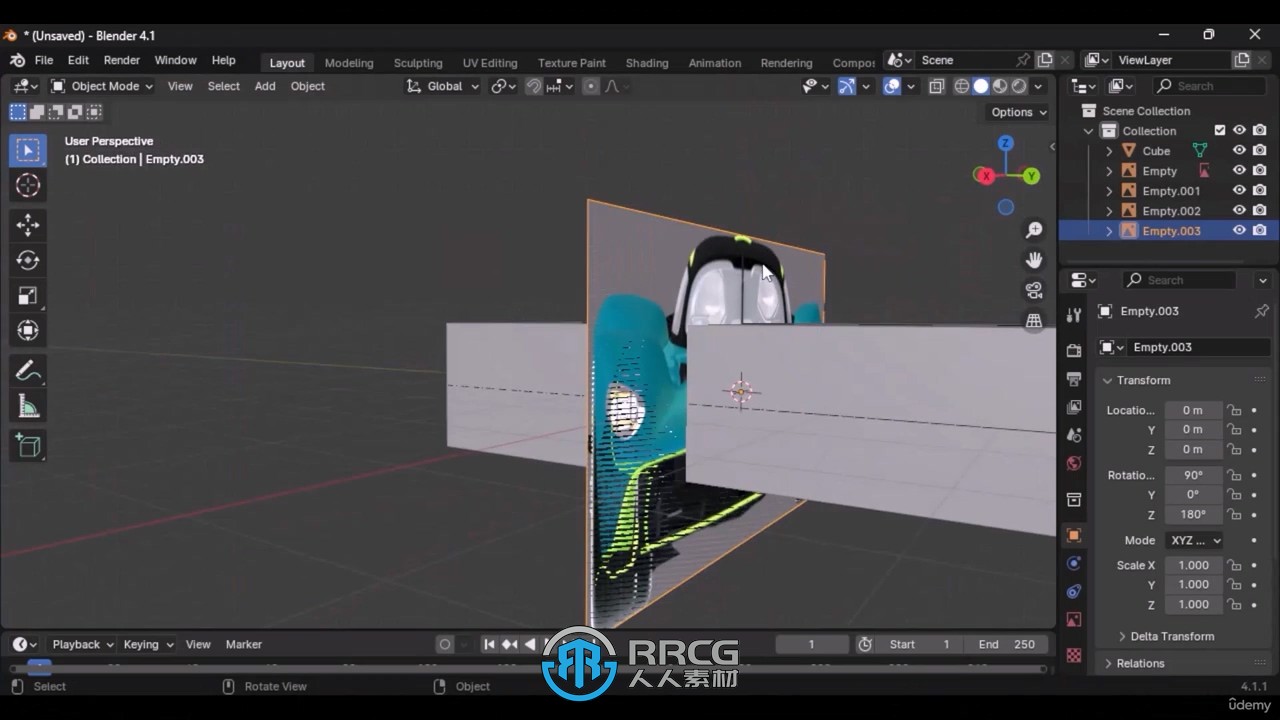Image resolution: width=1280 pixels, height=720 pixels.
Task: Select the Measure tool
Action: coord(28,406)
